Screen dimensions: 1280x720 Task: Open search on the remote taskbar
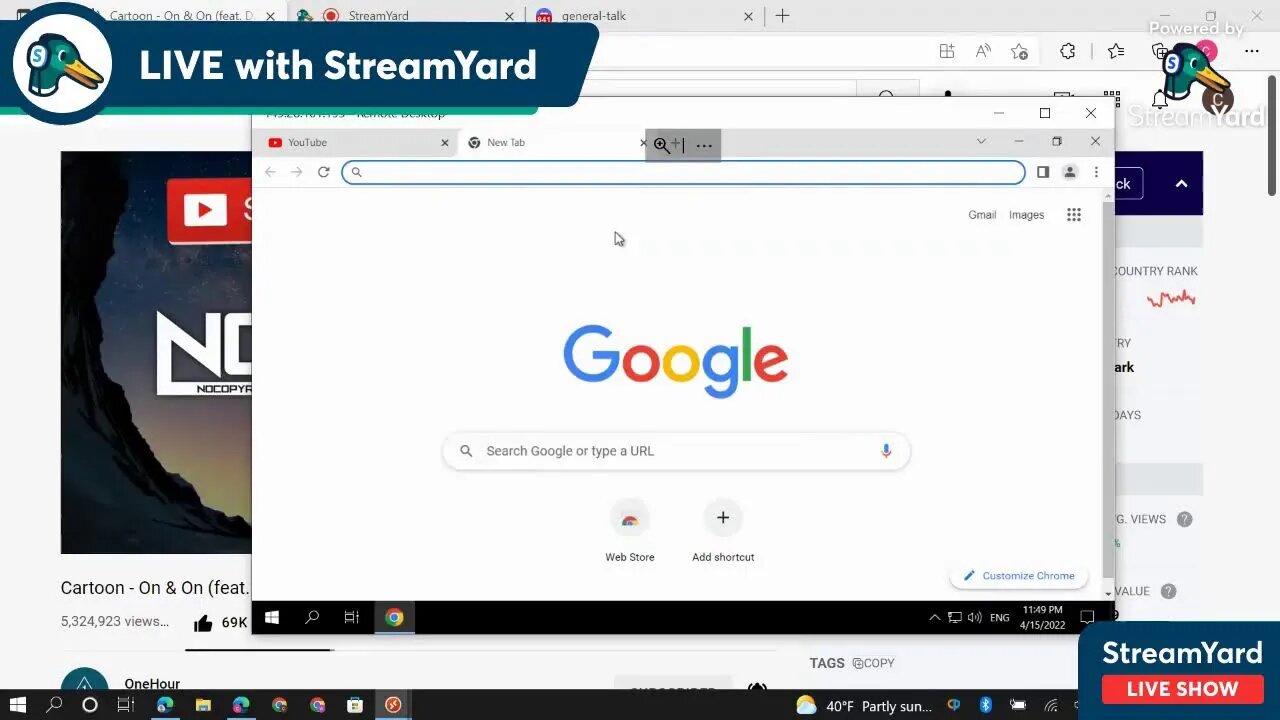(312, 618)
